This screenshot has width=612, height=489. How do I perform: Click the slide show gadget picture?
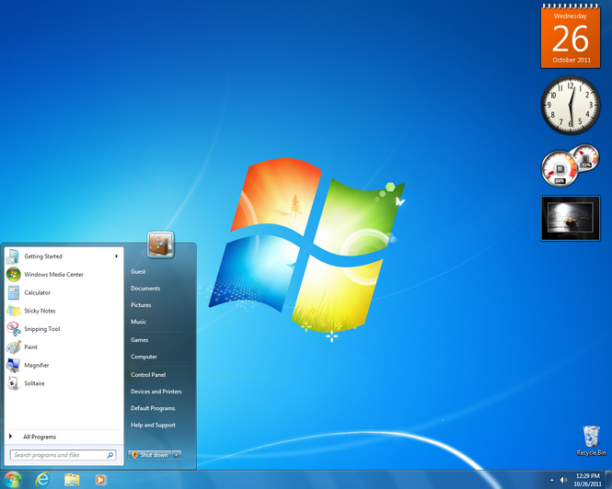tap(570, 219)
